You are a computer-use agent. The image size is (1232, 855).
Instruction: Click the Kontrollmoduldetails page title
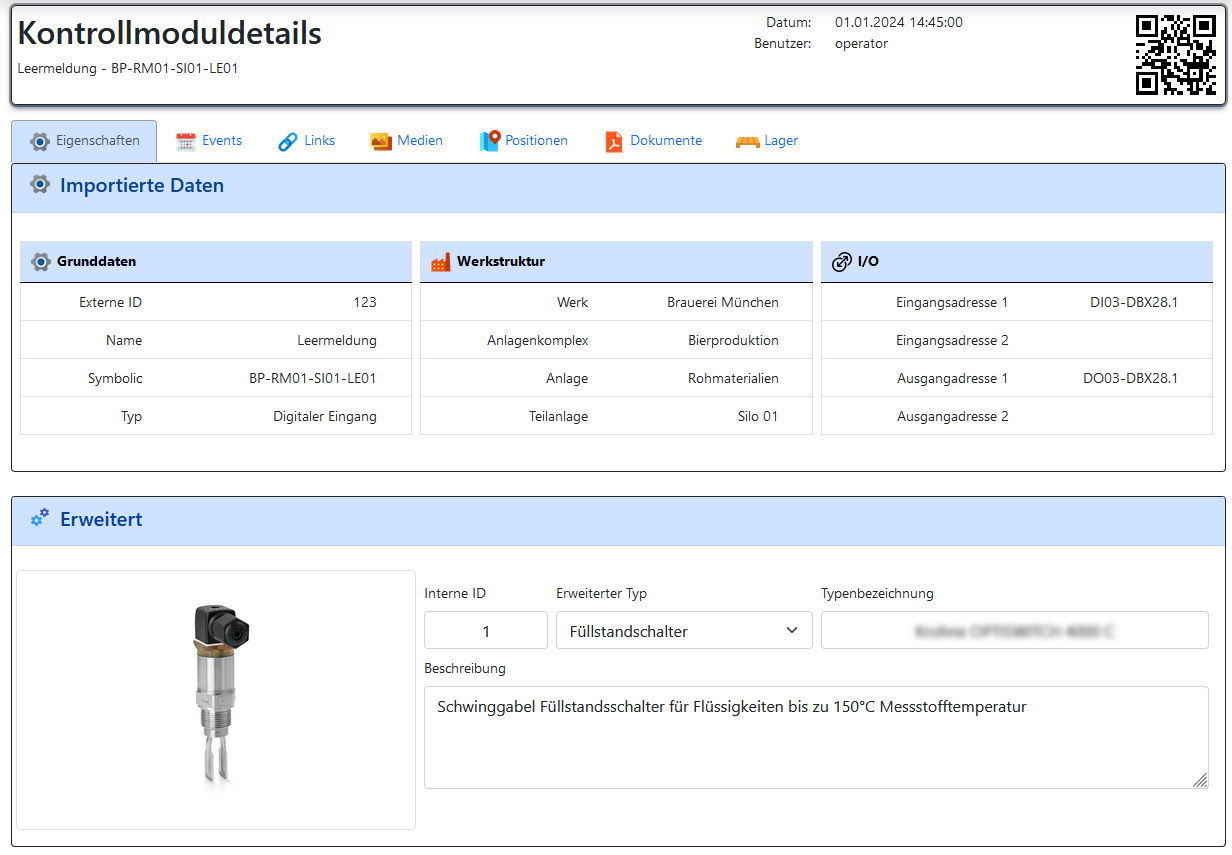point(170,34)
